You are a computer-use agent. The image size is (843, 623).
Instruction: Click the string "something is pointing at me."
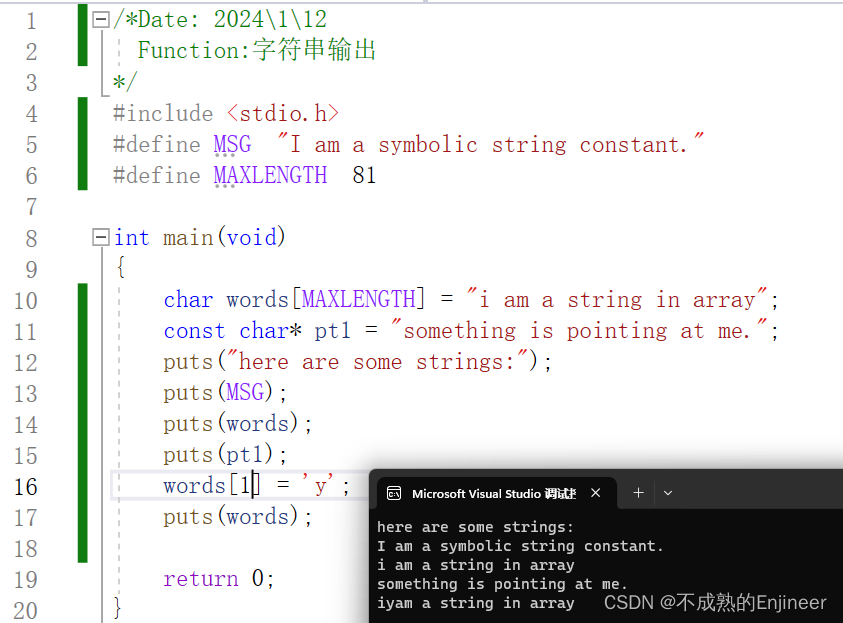tap(579, 330)
